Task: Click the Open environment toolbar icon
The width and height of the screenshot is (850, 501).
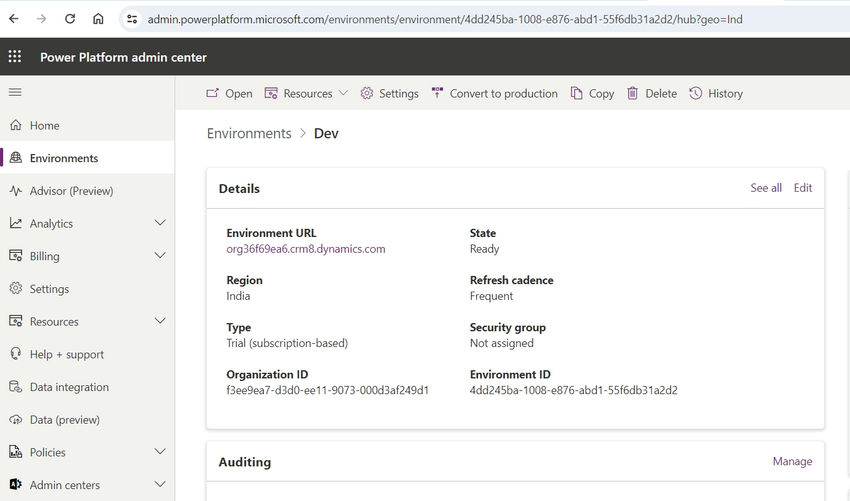Action: coord(212,93)
